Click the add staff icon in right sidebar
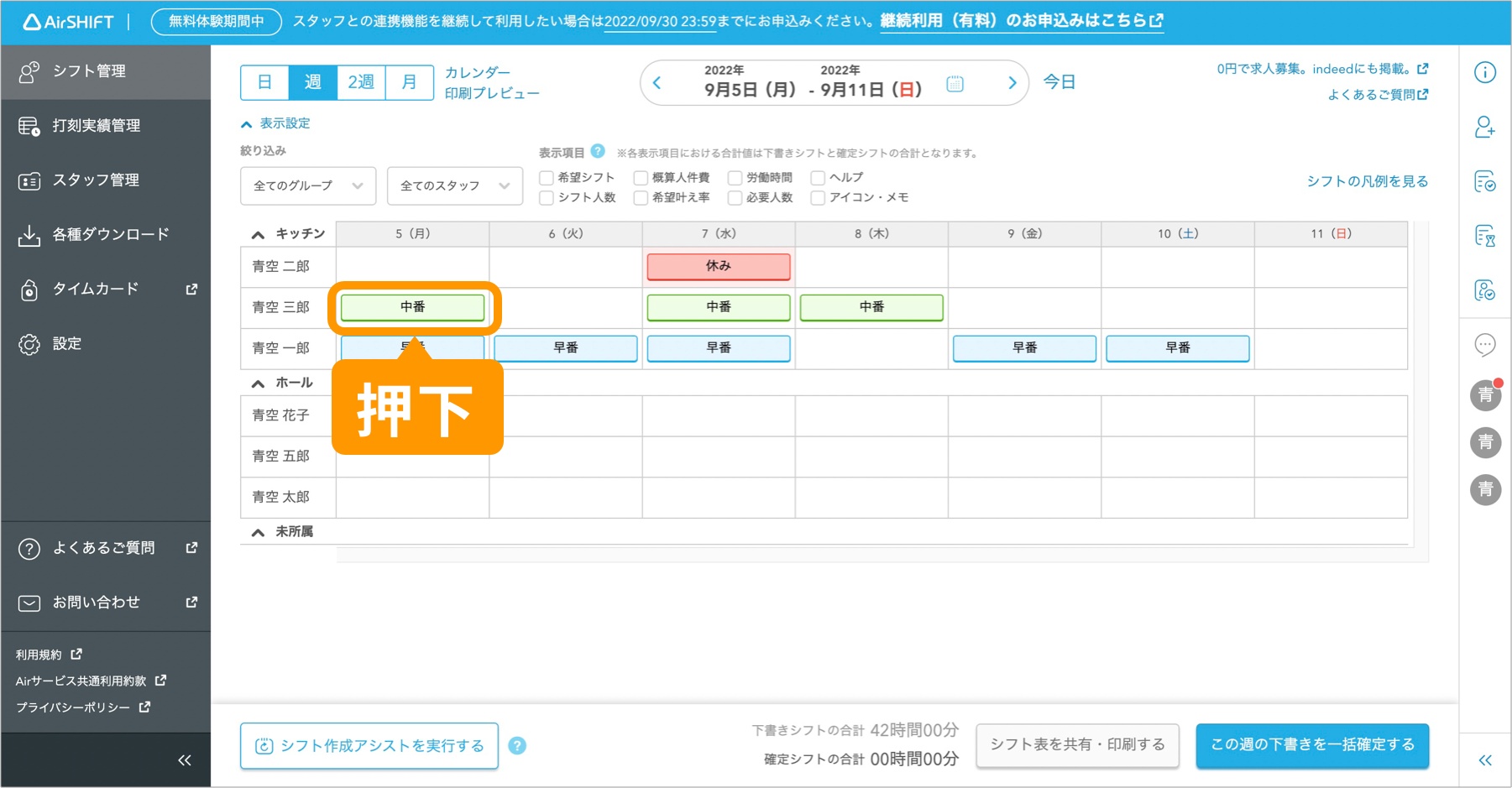This screenshot has height=788, width=1512. 1484,128
